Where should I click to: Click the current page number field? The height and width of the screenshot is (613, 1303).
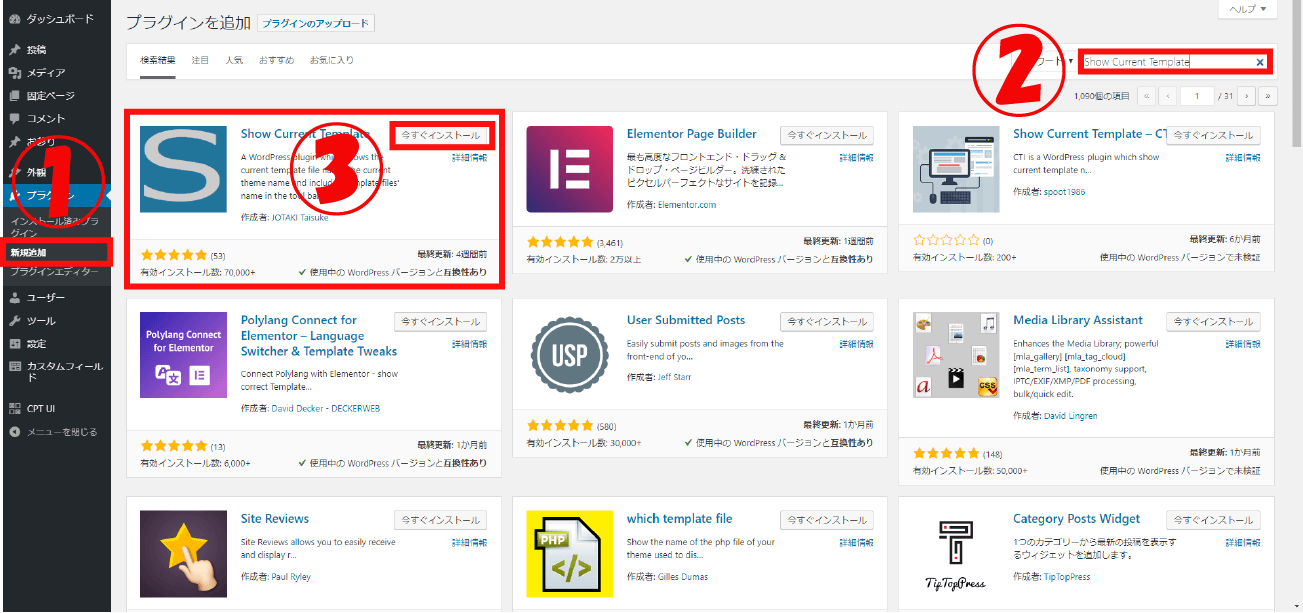point(1197,96)
